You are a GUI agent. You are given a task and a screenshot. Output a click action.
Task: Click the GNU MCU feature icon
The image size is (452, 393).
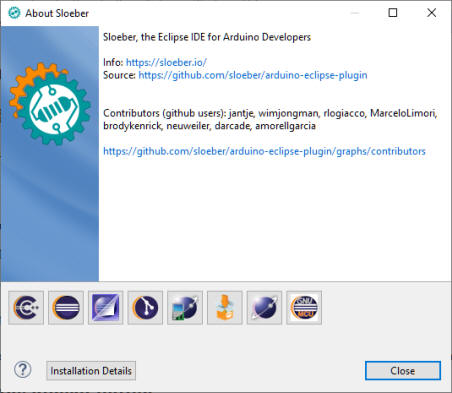304,307
